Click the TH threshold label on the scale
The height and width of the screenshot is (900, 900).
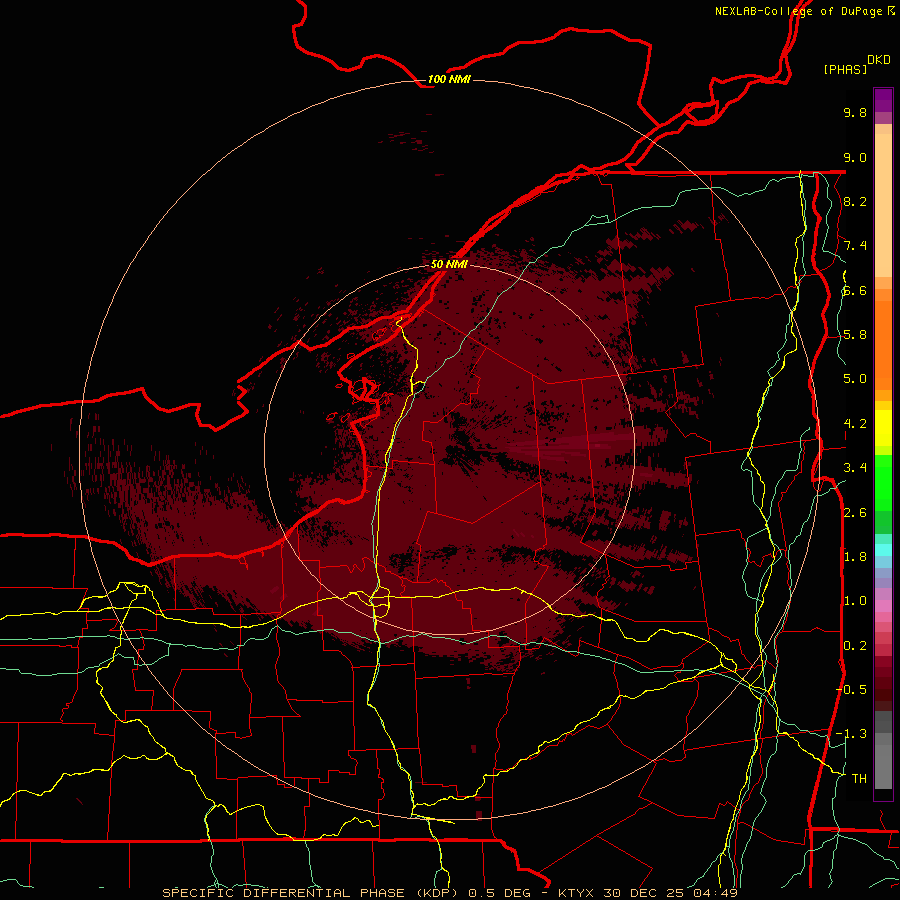click(x=859, y=779)
